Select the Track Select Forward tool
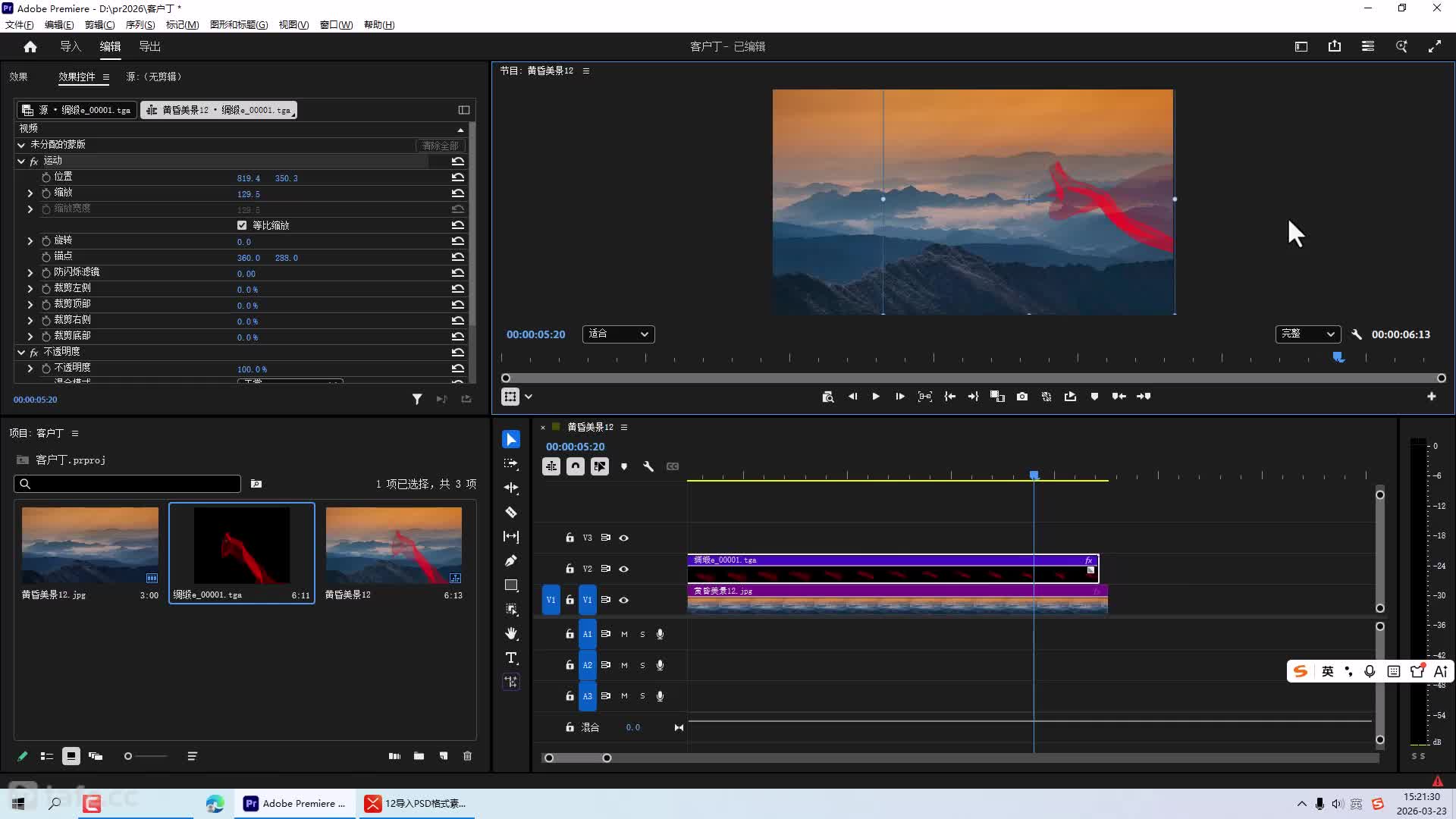Image resolution: width=1456 pixels, height=819 pixels. tap(511, 464)
